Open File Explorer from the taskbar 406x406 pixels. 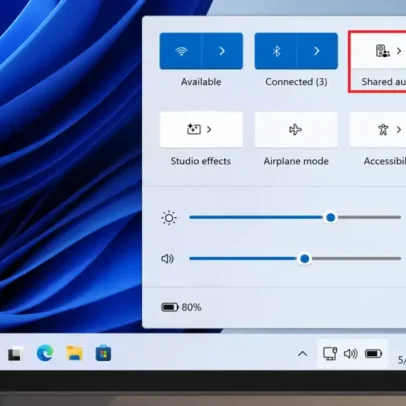coord(74,353)
